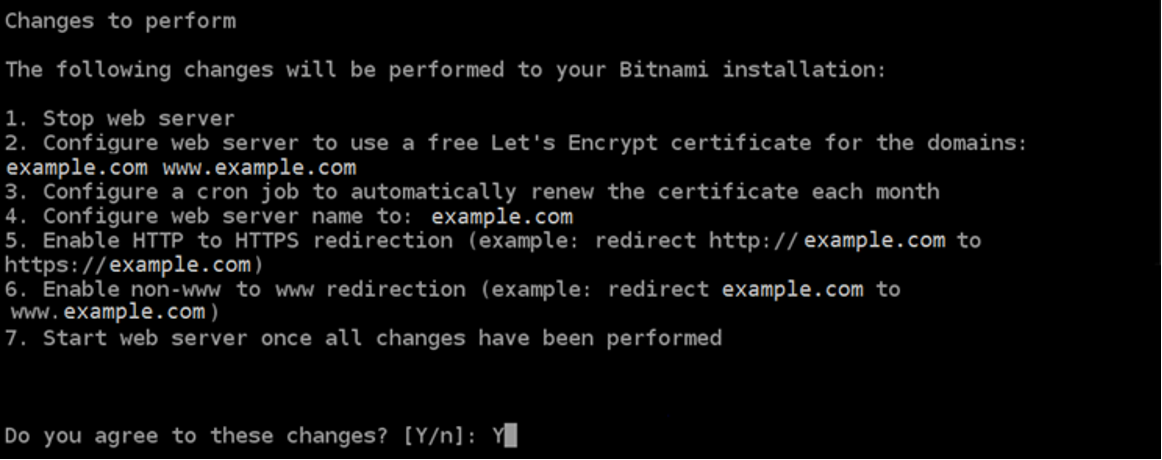
Task: Click the http://example.com URL in step 5
Action: pyautogui.click(x=826, y=240)
